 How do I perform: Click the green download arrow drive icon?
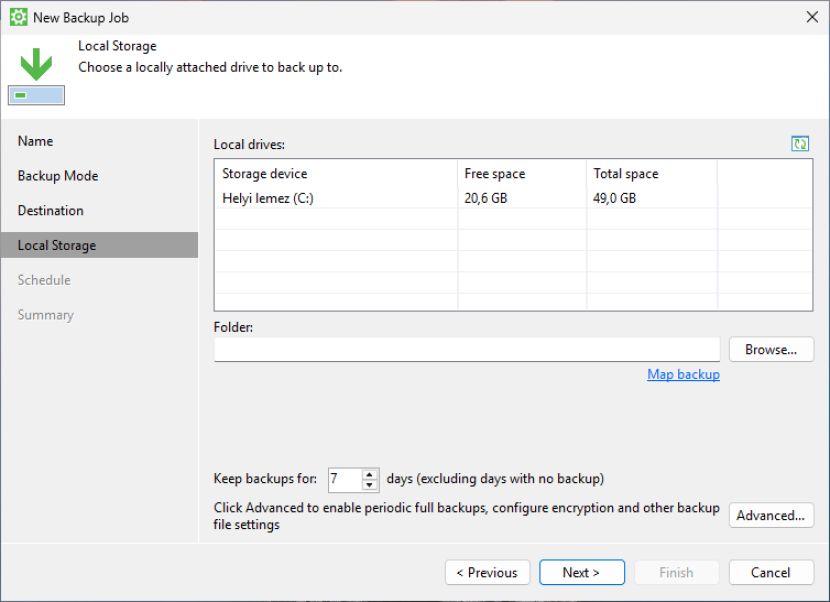[36, 76]
